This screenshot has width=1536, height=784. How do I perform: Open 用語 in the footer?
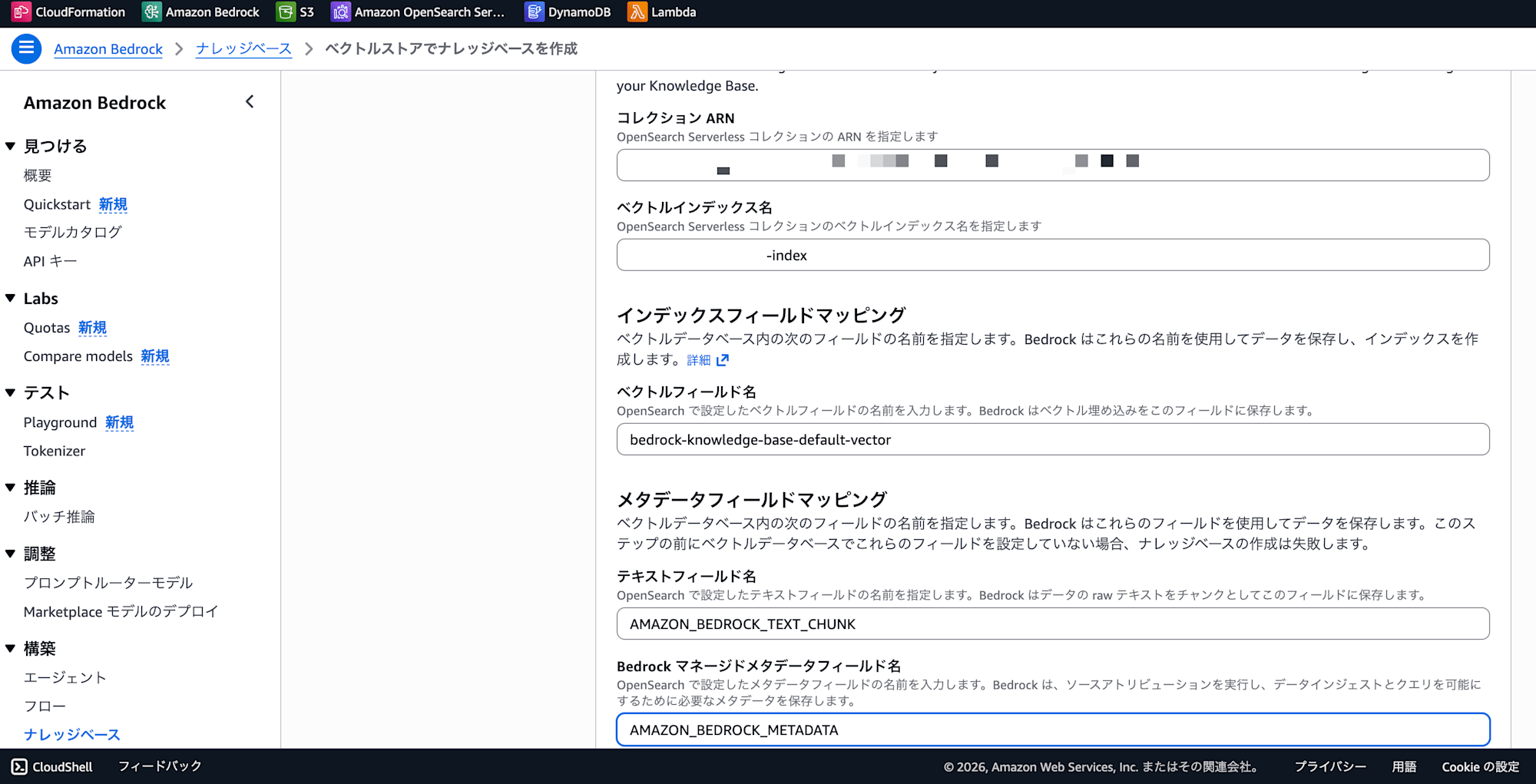pos(1404,766)
